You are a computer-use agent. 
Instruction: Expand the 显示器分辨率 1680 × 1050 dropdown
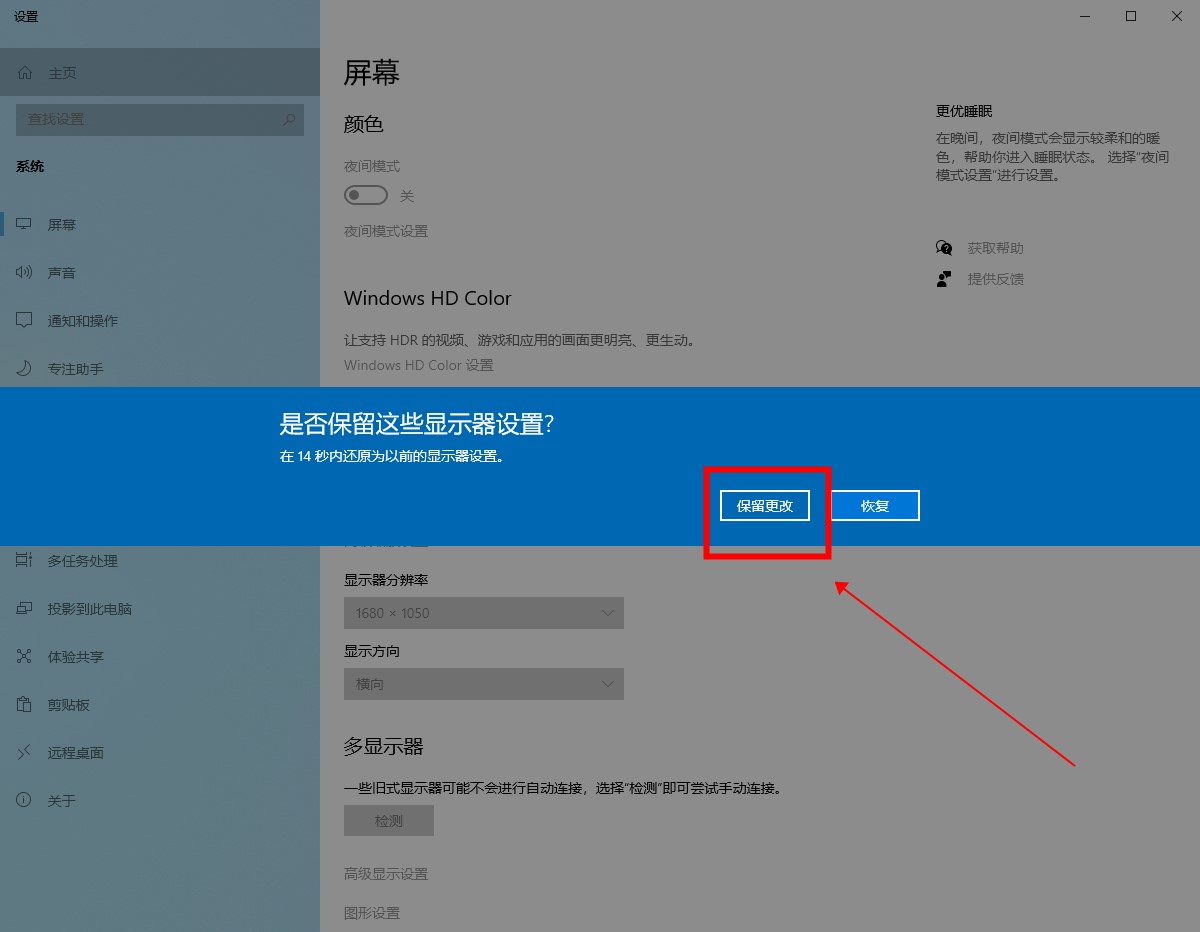click(484, 613)
